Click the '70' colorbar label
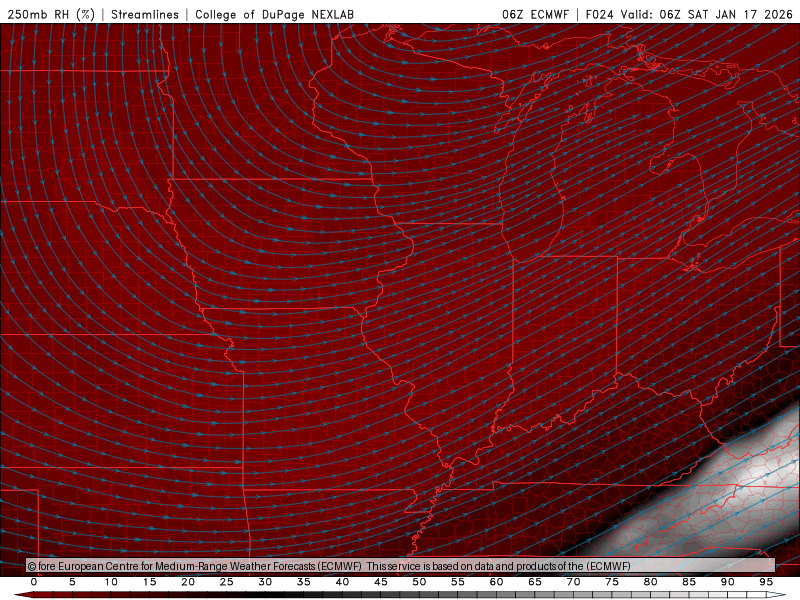Screen dimensions: 800x600 573,582
